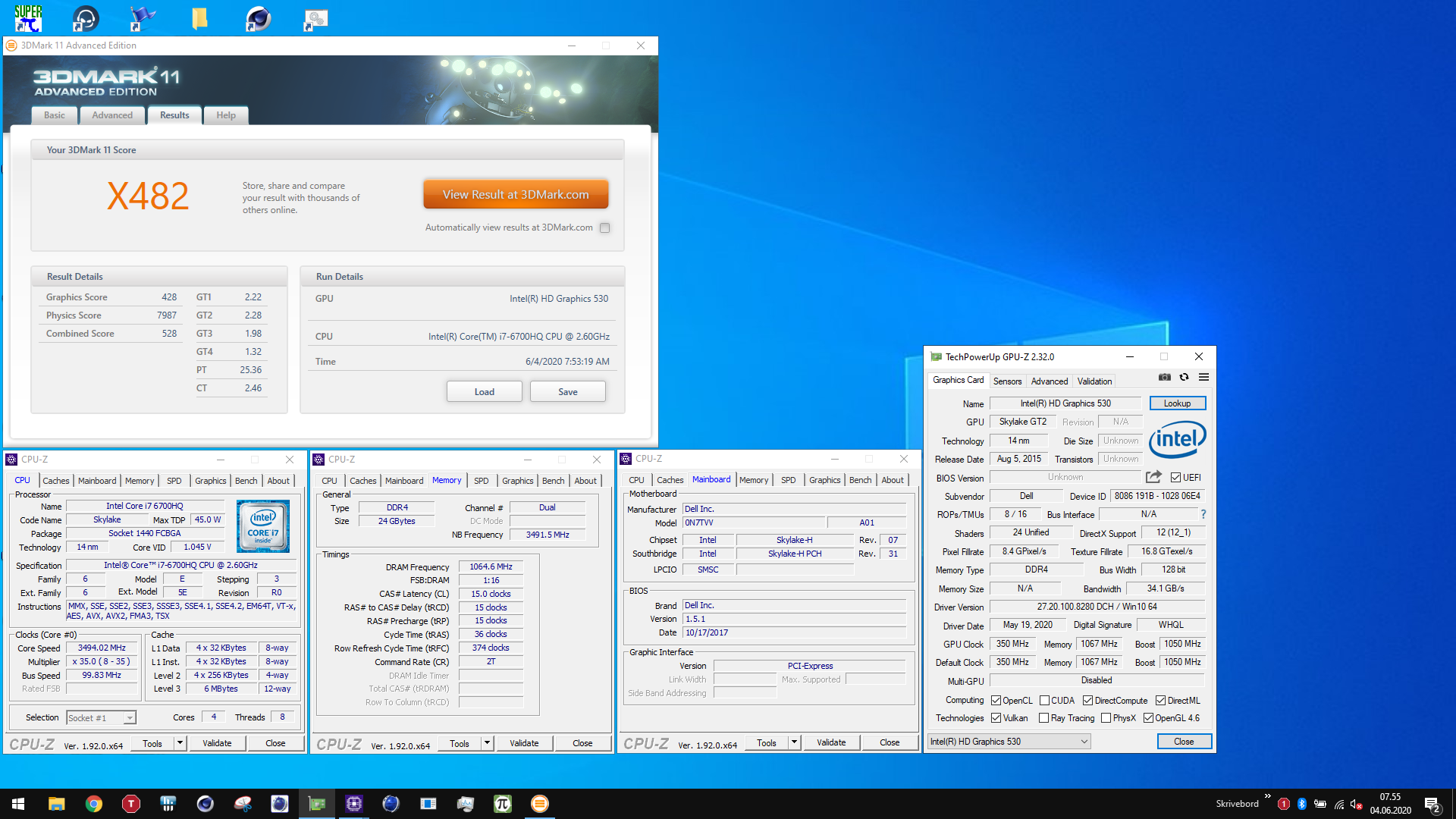This screenshot has width=1456, height=819.
Task: Open the Advanced tab in GPU-Z
Action: click(x=1050, y=381)
